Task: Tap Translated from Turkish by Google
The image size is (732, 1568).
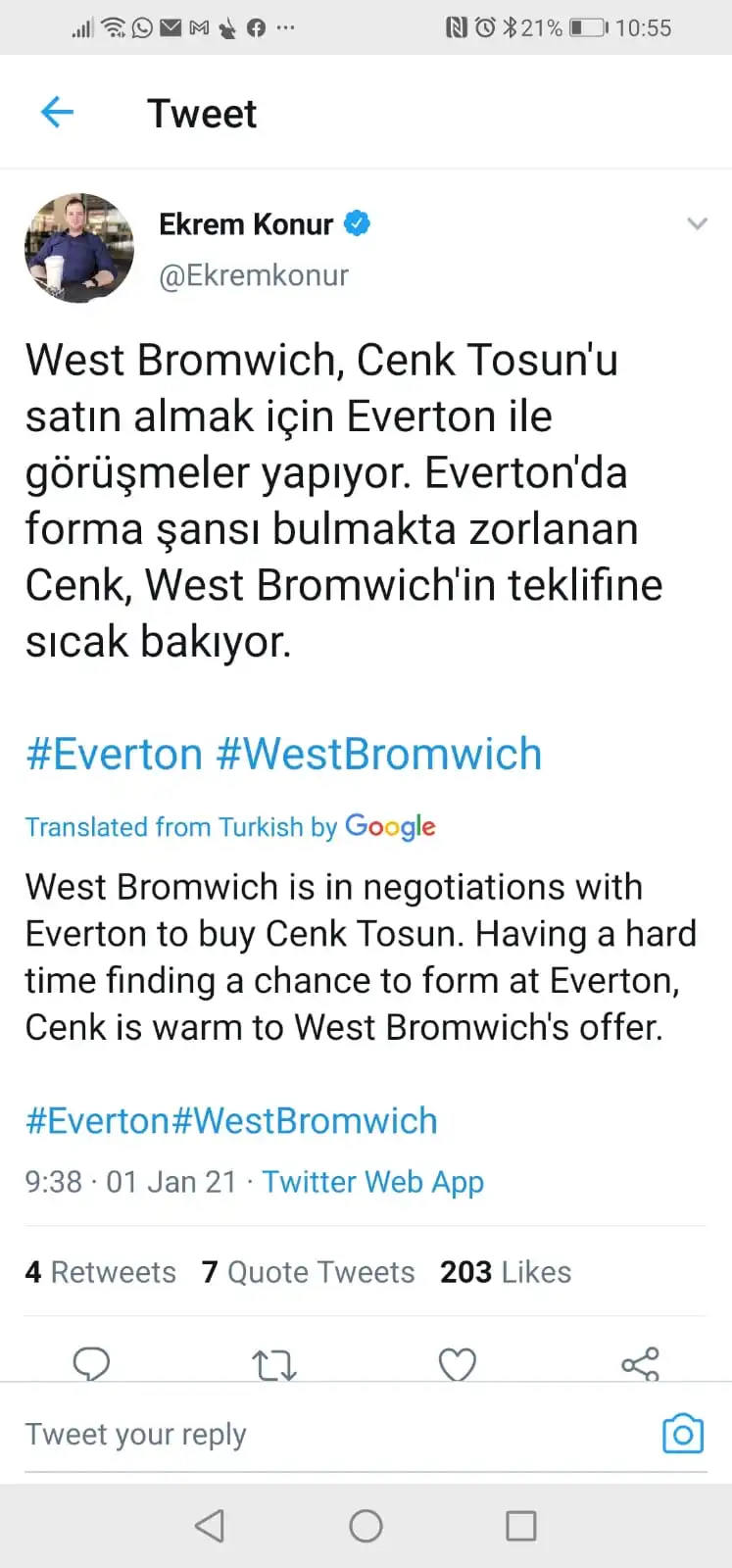Action: pos(230,827)
